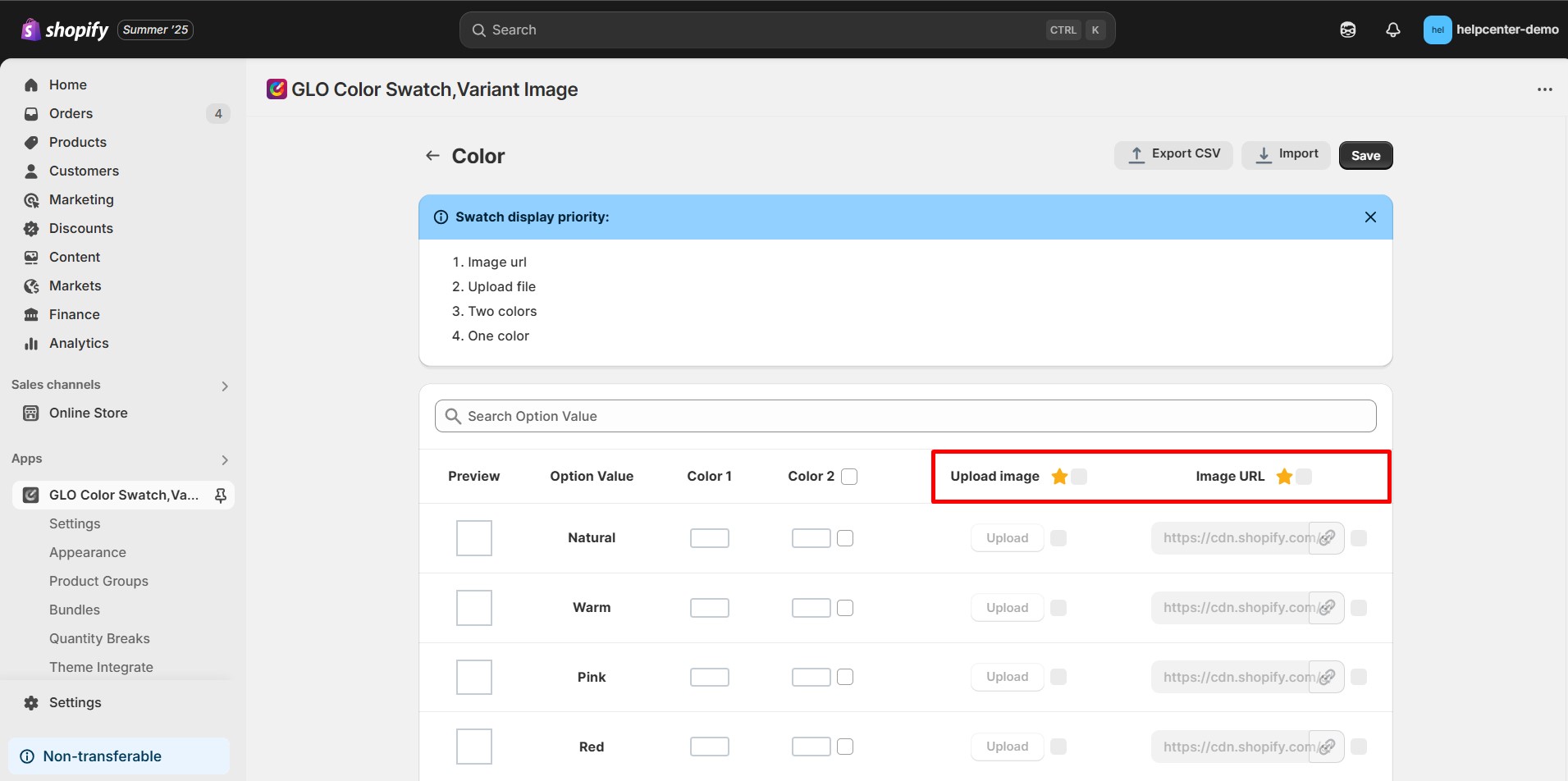Go to Product Groups in app menu
The height and width of the screenshot is (781, 1568).
(98, 581)
